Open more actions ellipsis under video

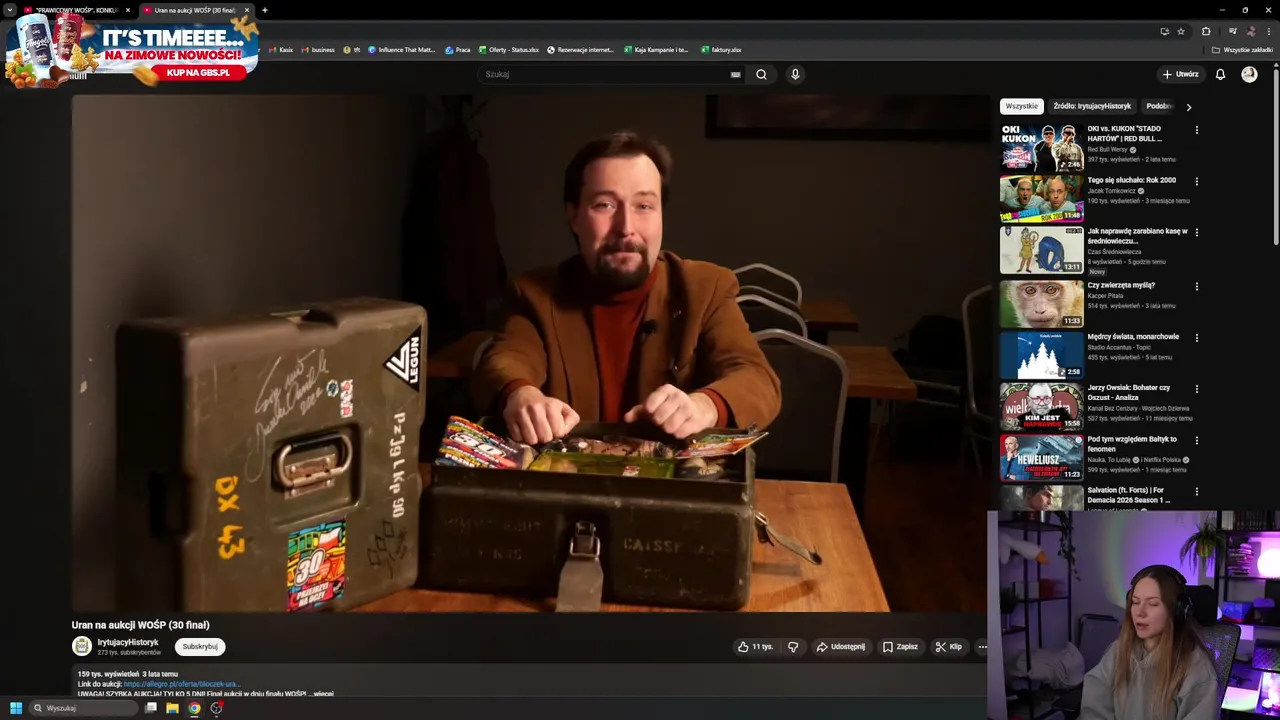coord(982,647)
